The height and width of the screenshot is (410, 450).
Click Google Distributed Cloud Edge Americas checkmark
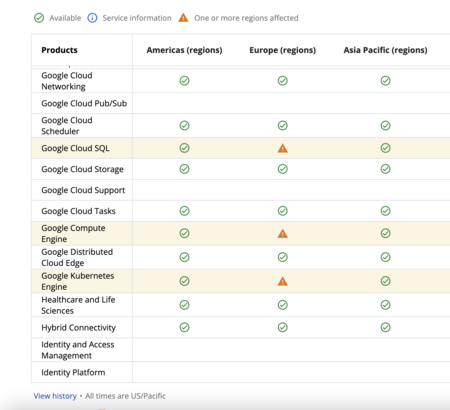[184, 257]
